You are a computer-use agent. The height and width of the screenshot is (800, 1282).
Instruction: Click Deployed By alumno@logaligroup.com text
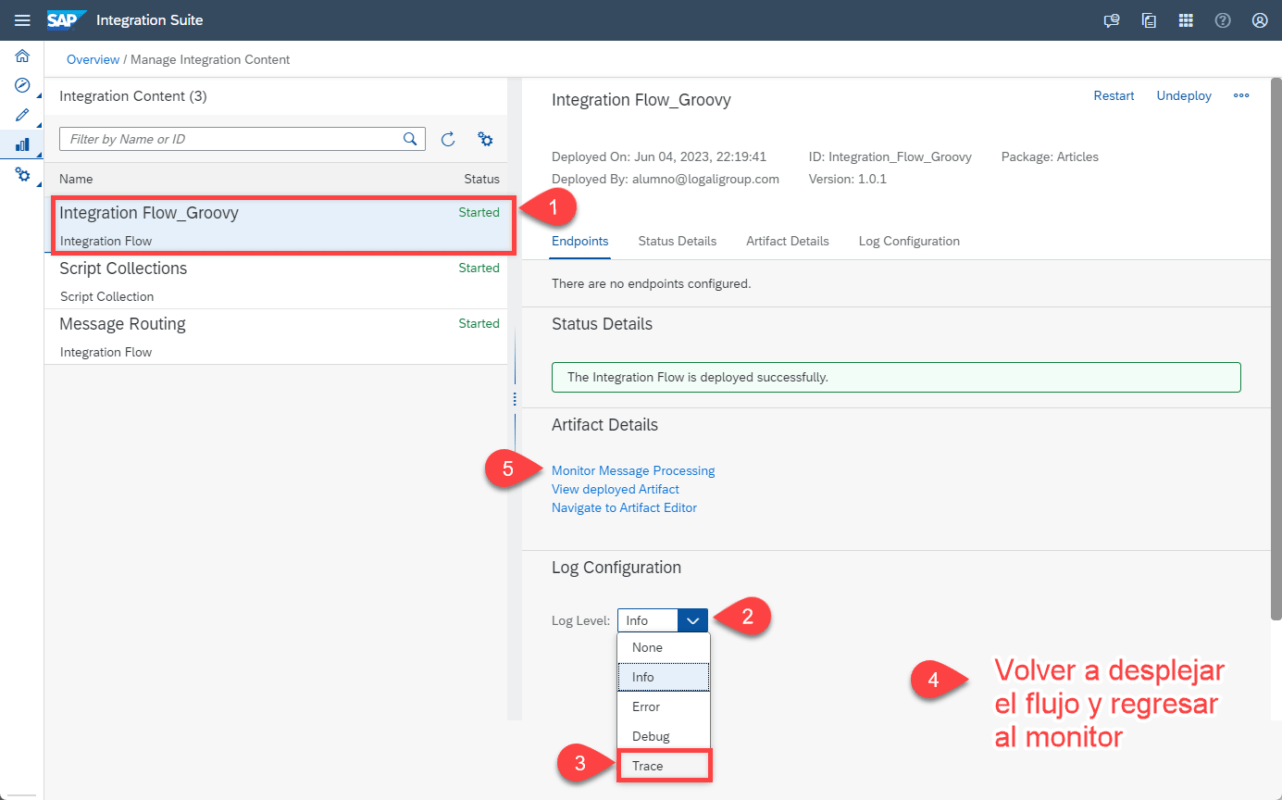coord(665,179)
